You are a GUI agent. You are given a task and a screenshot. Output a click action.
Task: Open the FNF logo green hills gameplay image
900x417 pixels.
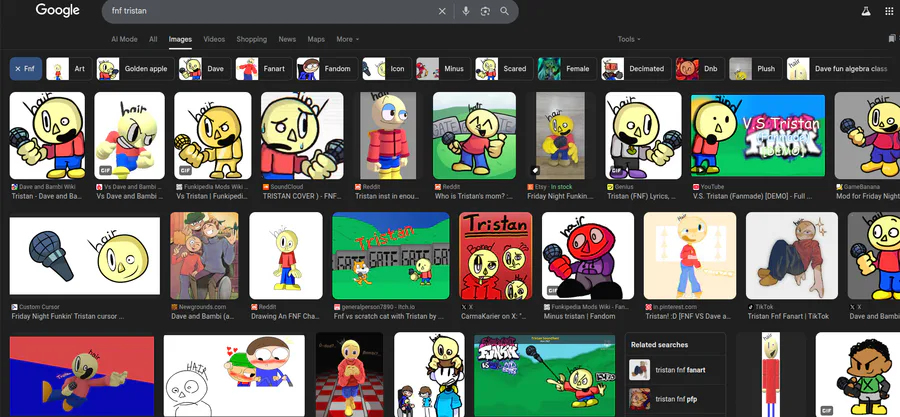[544, 376]
